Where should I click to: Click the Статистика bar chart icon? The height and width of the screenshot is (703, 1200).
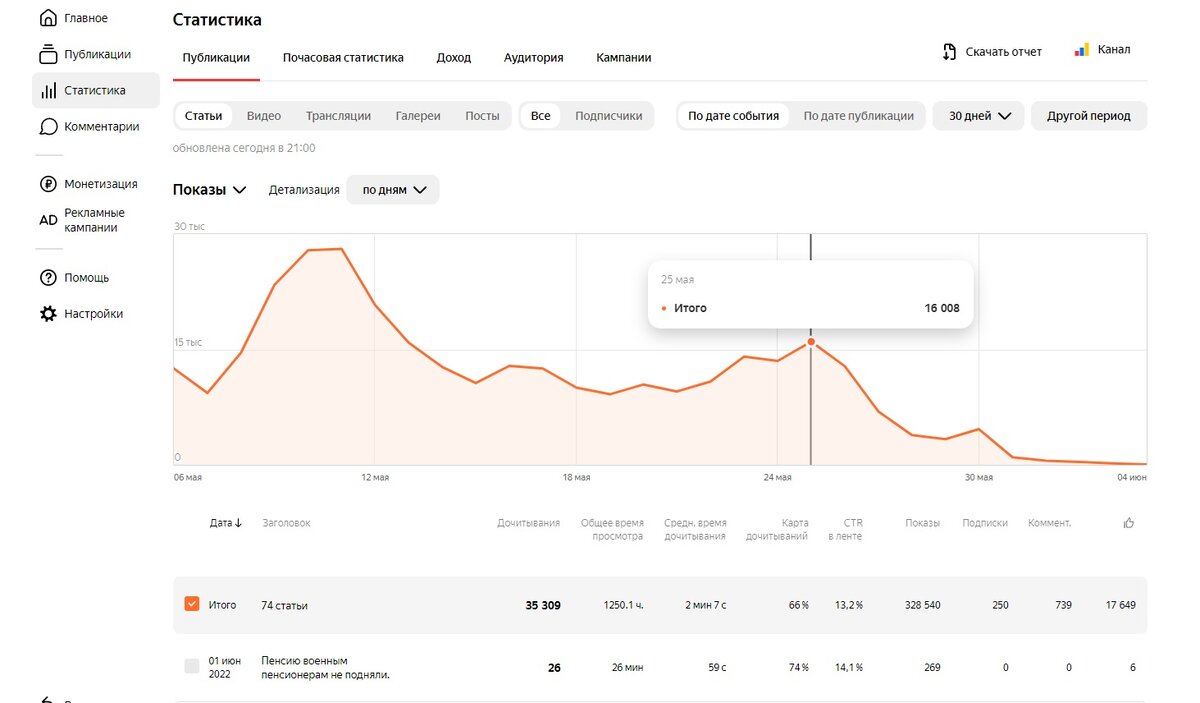point(48,90)
